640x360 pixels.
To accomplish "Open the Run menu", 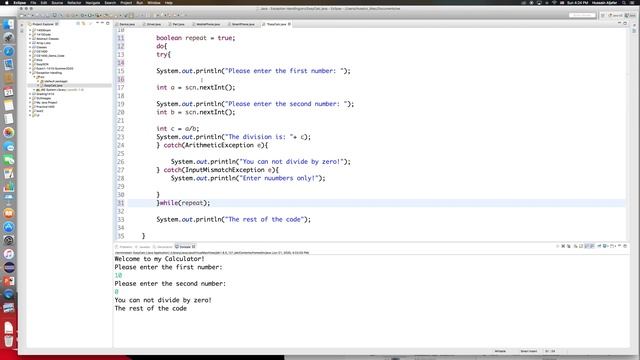I will click(x=140, y=2).
